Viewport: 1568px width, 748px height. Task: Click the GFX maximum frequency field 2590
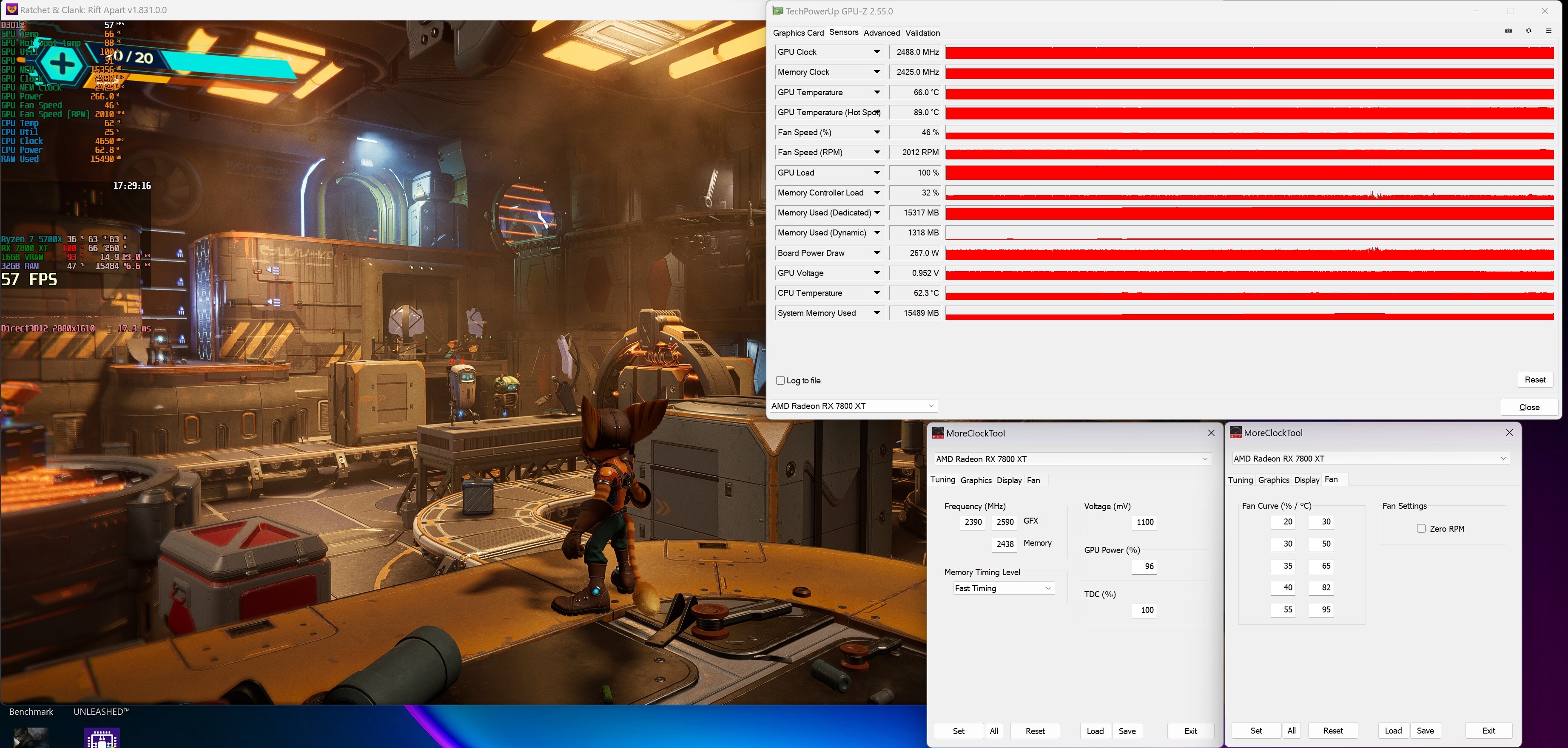1005,522
